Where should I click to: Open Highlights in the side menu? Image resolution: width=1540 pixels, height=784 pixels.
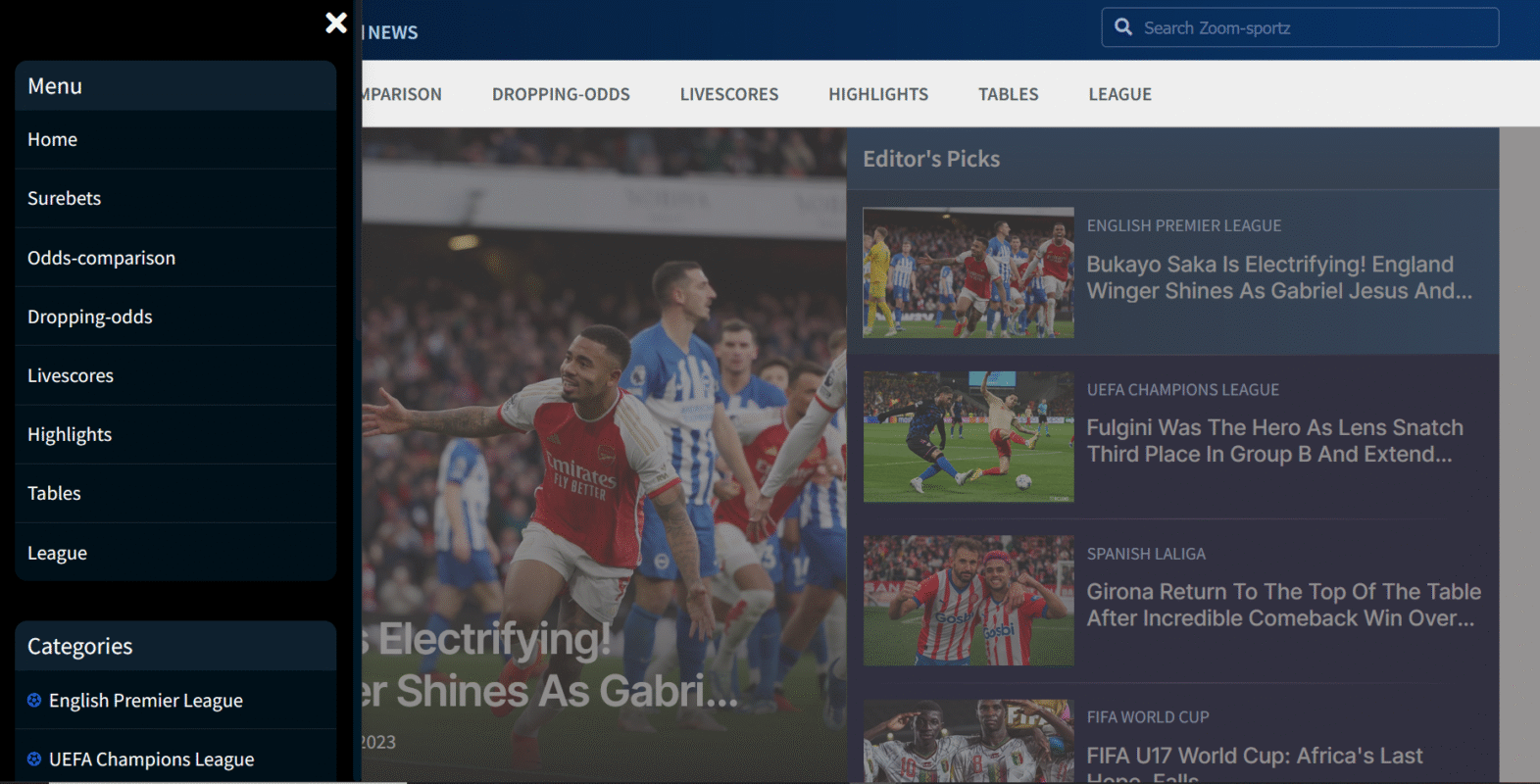pyautogui.click(x=175, y=434)
